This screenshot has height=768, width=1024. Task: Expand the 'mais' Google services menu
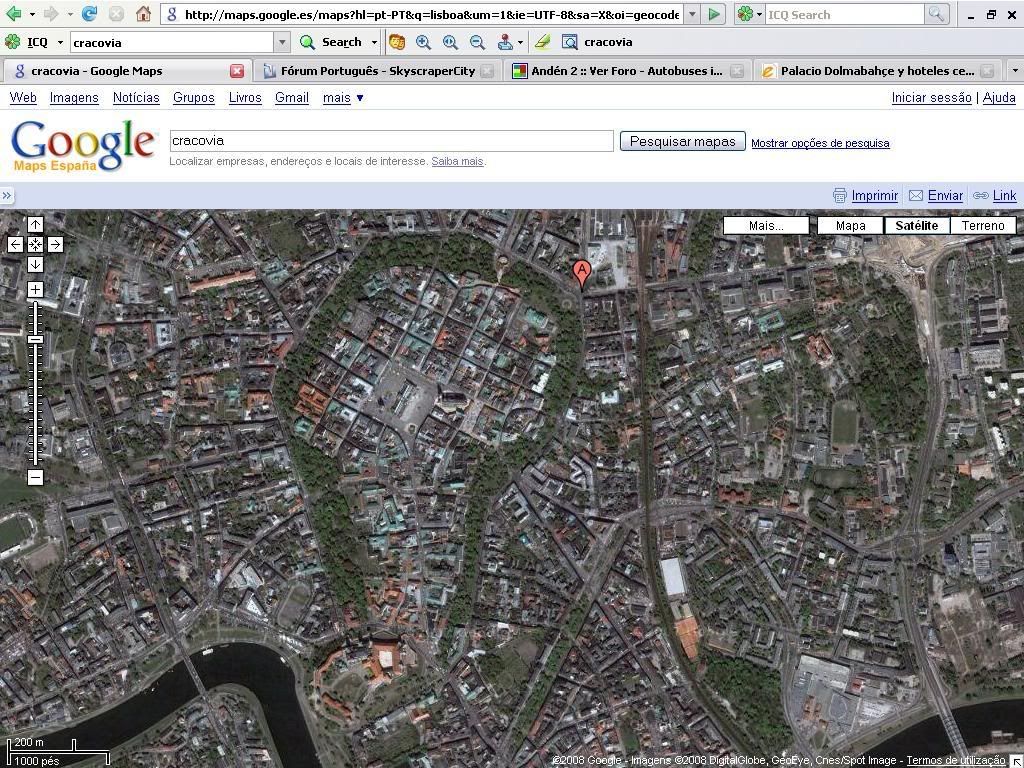point(343,98)
